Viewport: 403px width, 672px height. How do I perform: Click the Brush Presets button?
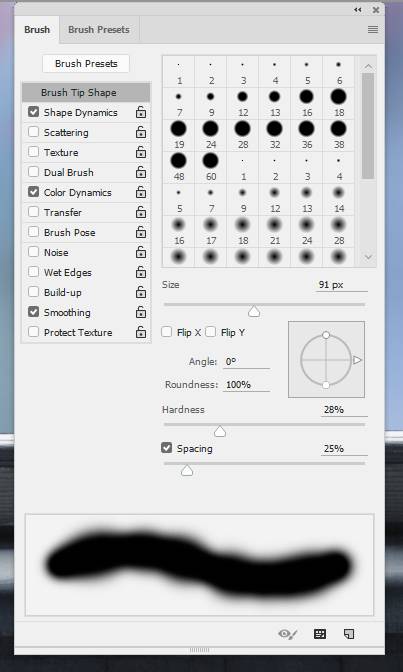point(86,63)
